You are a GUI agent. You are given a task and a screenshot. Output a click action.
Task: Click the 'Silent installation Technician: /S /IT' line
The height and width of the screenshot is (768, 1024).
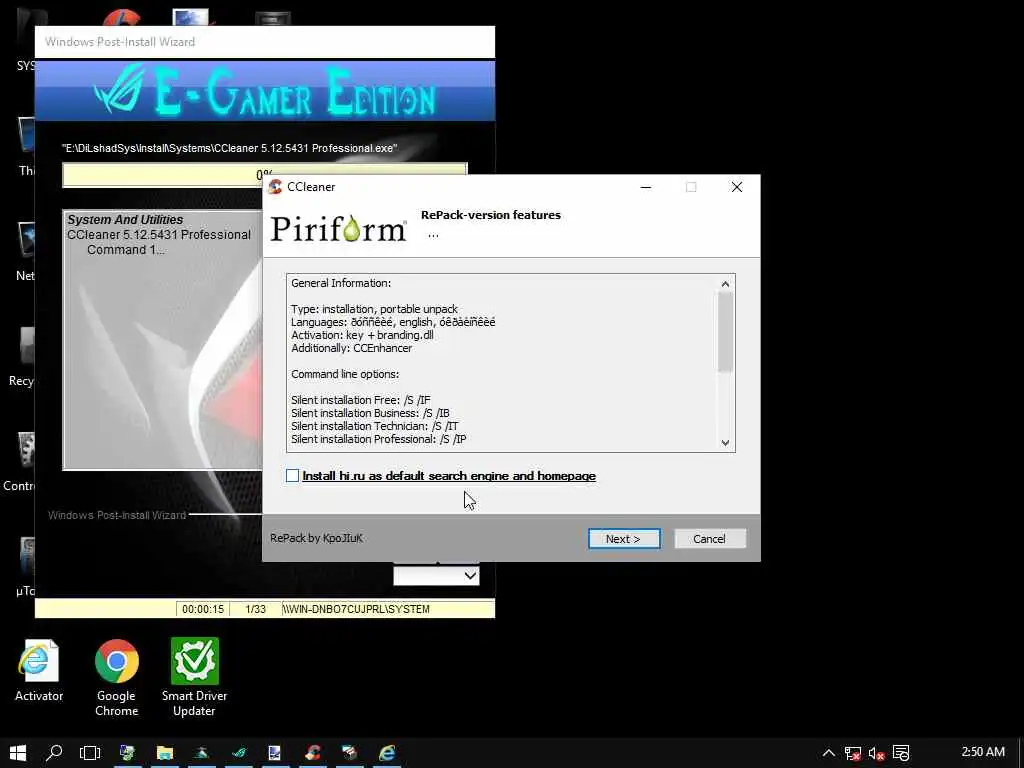[375, 426]
